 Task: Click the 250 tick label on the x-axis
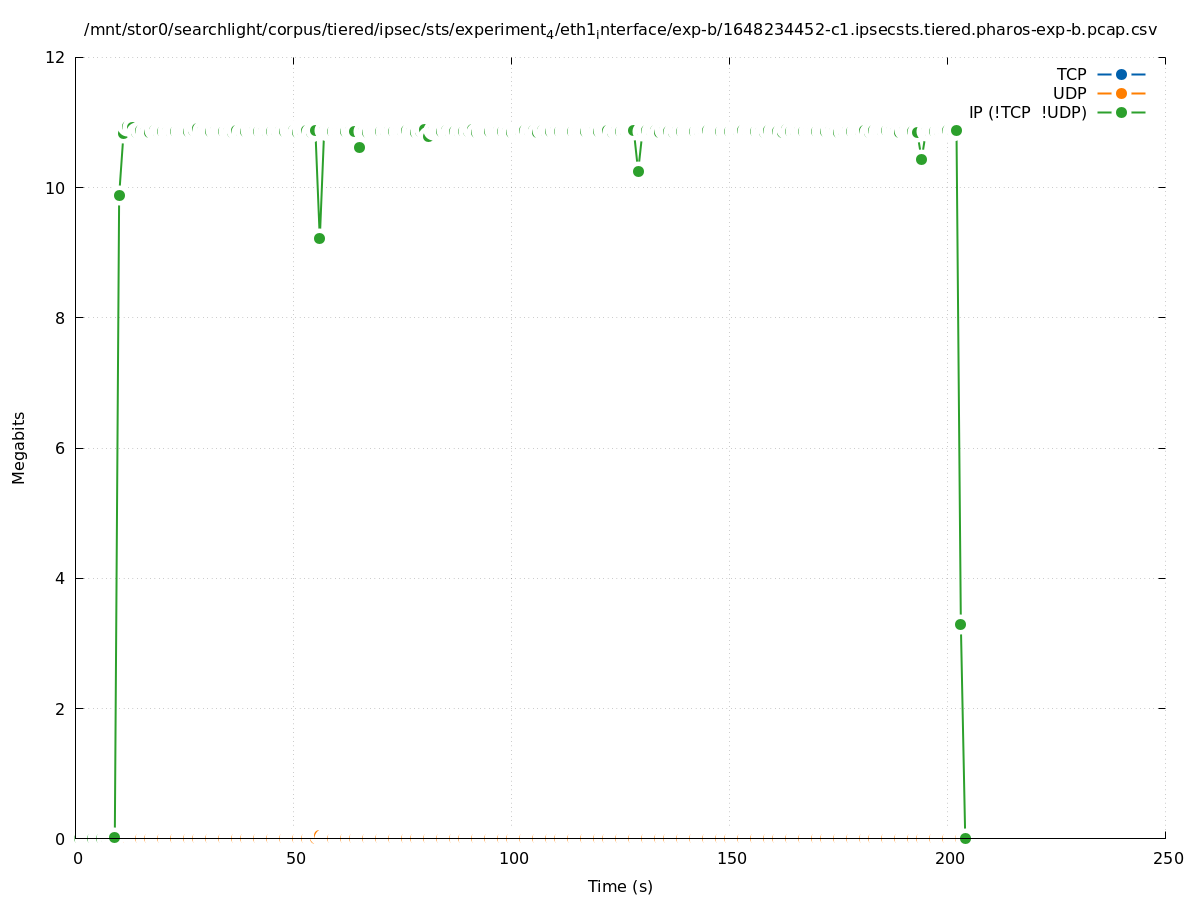[1166, 859]
